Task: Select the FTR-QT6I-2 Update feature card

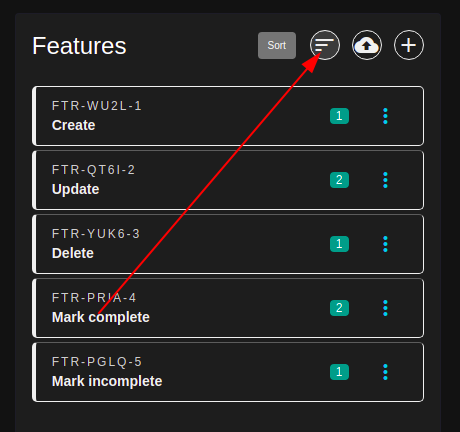Action: click(x=228, y=180)
